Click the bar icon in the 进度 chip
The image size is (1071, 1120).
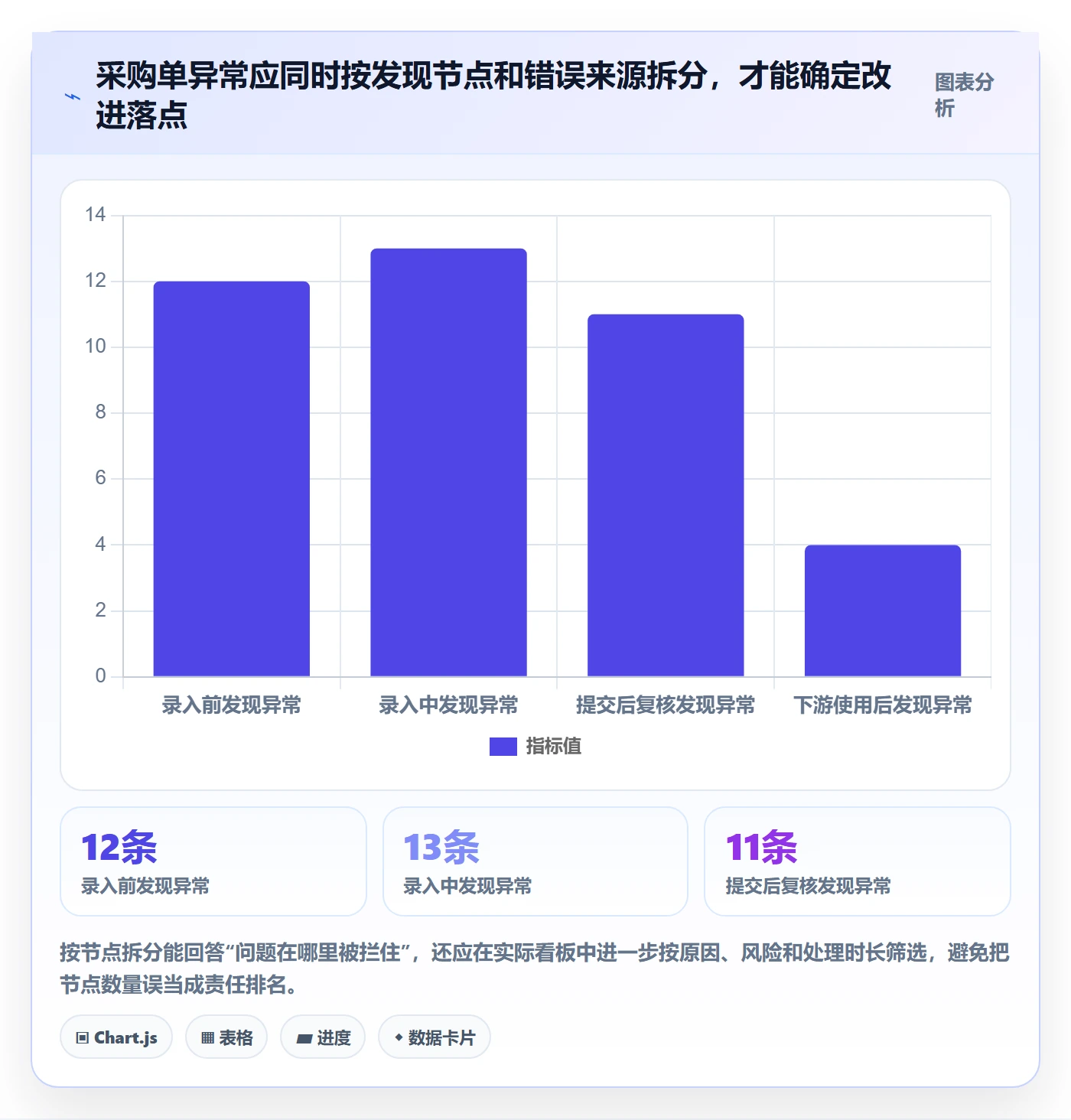[304, 1038]
